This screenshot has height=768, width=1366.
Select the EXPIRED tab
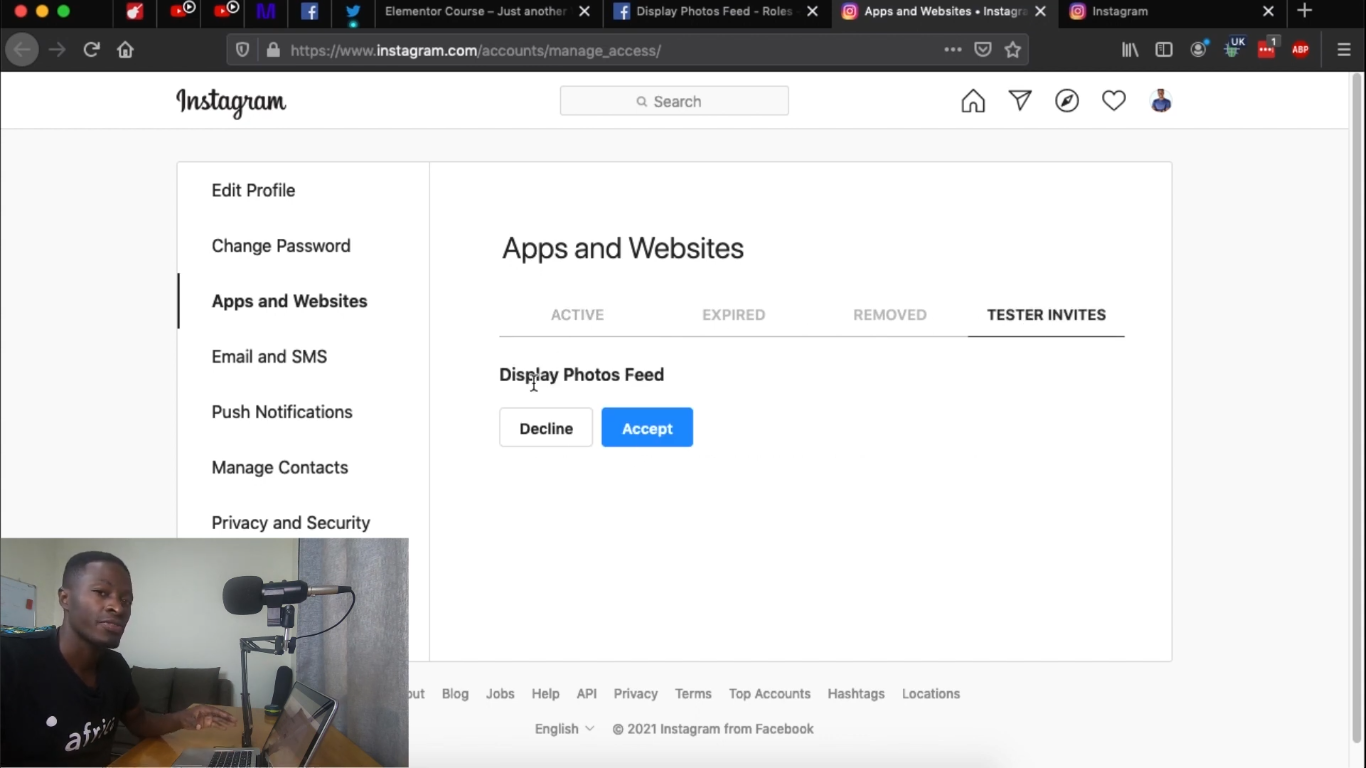[x=733, y=315]
